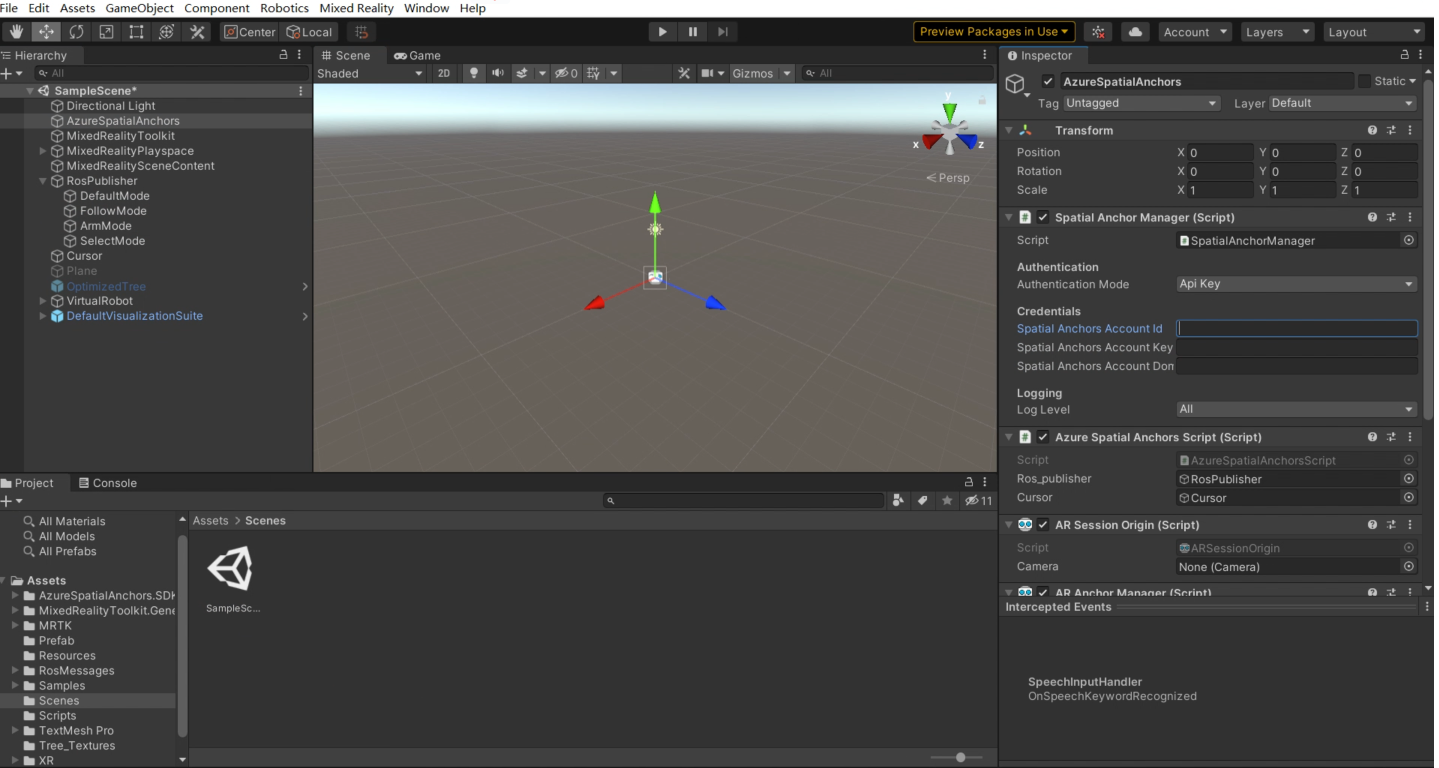Select the Rect tool
This screenshot has height=768, width=1439.
coord(136,32)
